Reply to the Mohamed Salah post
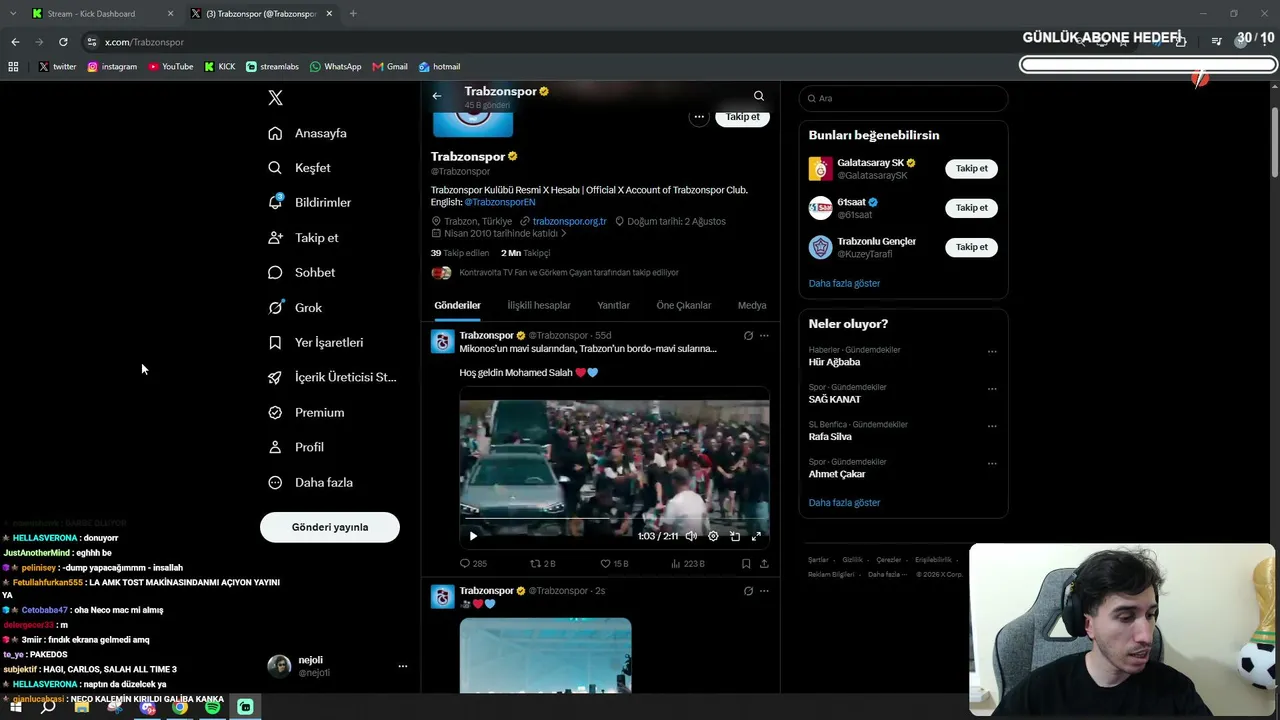This screenshot has height=720, width=1280. click(473, 564)
